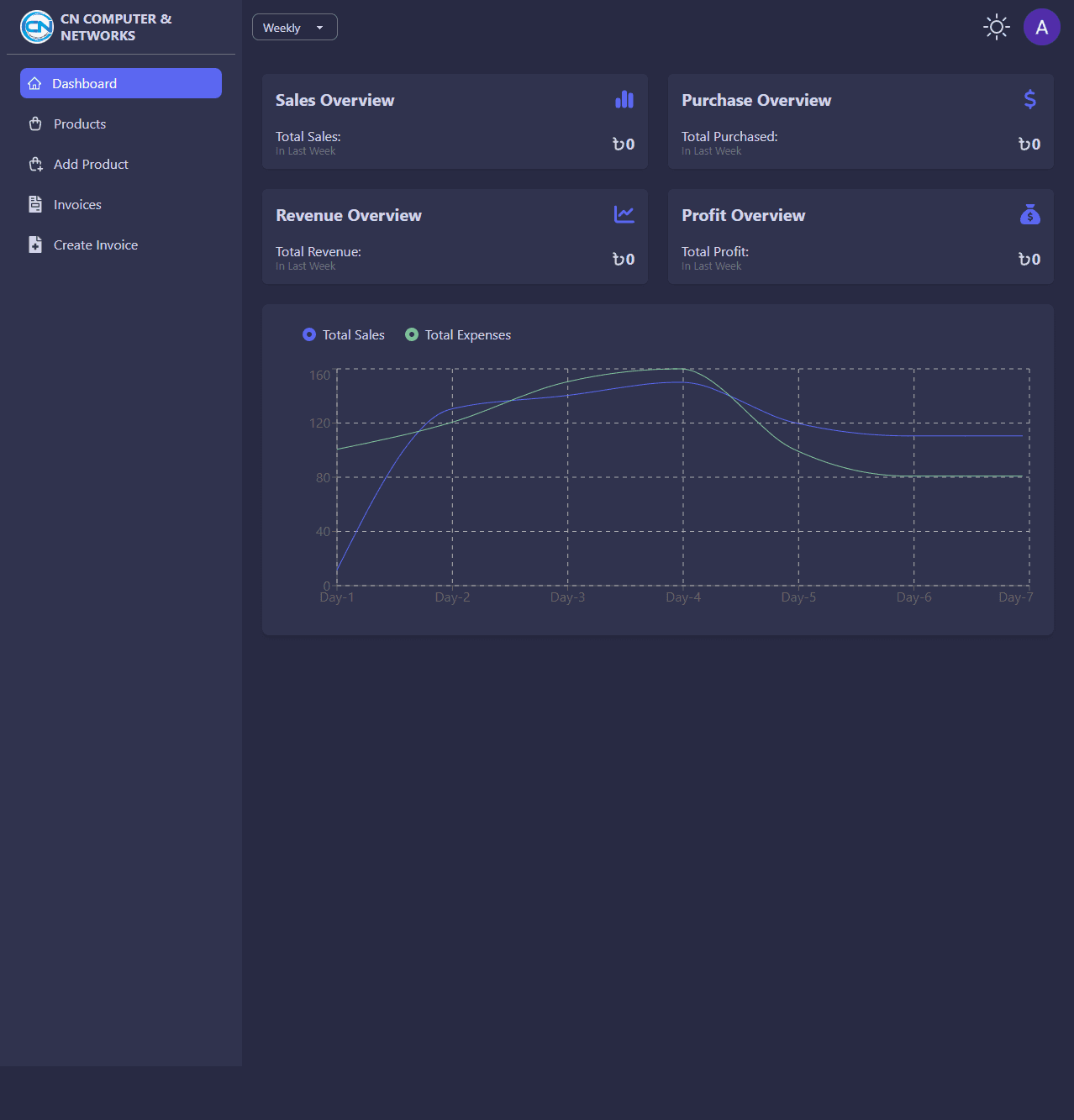Select Add Product in the sidebar
Image resolution: width=1074 pixels, height=1120 pixels.
91,164
